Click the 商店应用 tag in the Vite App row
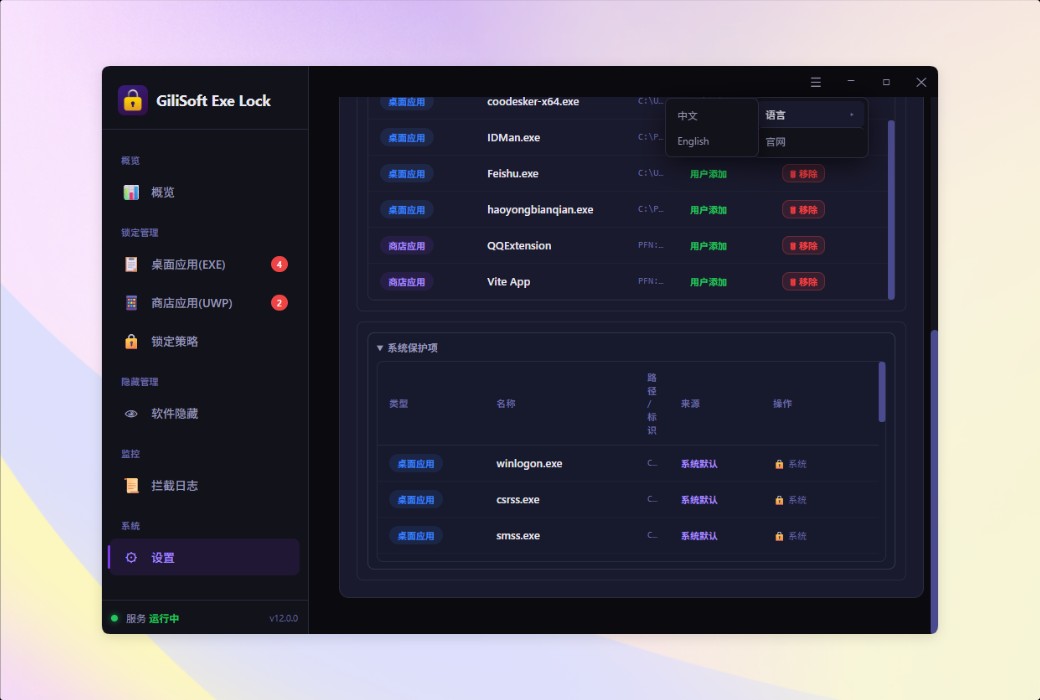 (x=407, y=282)
